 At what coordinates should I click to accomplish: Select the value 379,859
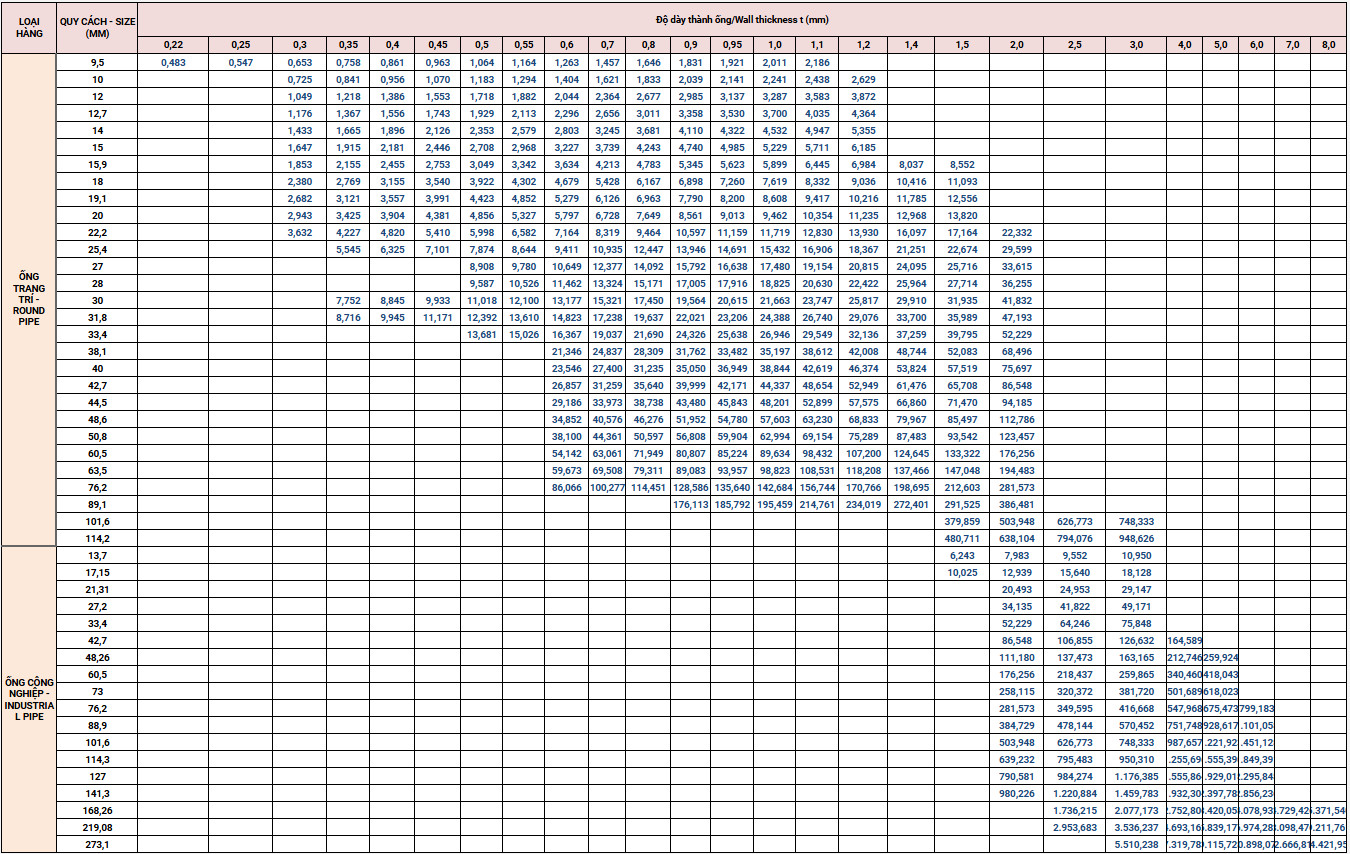(962, 521)
